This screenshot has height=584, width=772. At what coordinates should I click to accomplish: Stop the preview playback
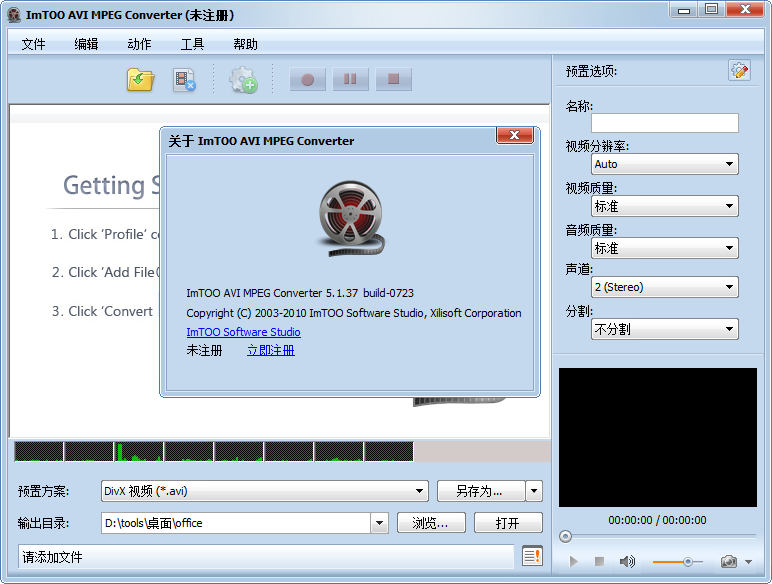pyautogui.click(x=599, y=561)
